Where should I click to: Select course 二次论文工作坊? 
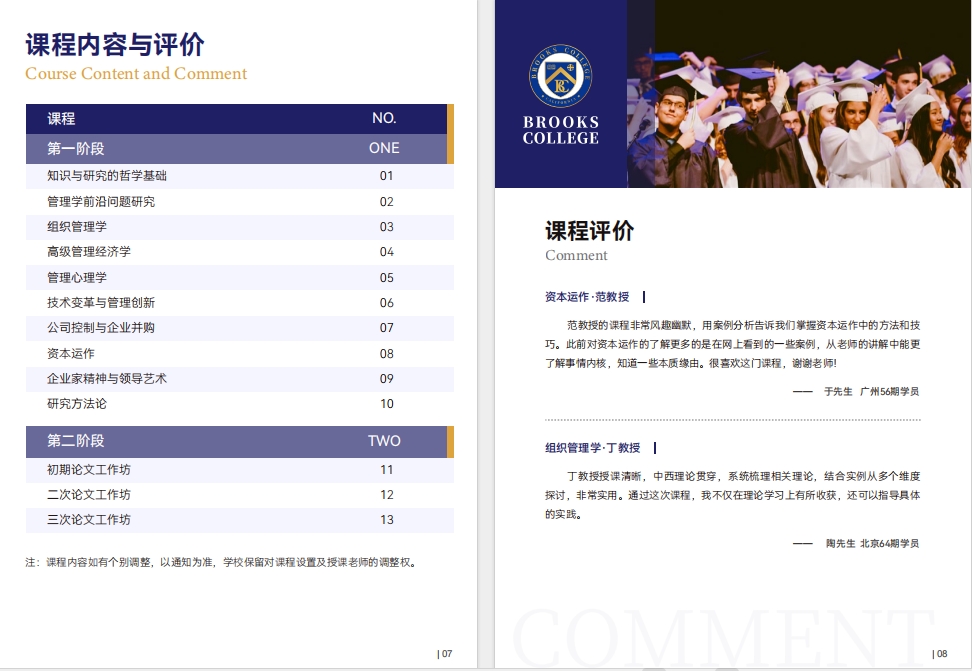pyautogui.click(x=89, y=495)
